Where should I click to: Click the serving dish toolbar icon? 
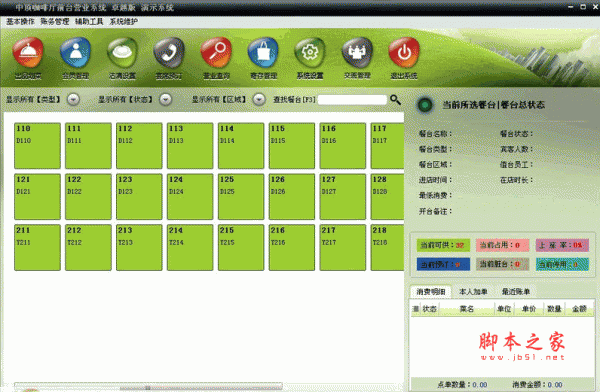(x=28, y=52)
